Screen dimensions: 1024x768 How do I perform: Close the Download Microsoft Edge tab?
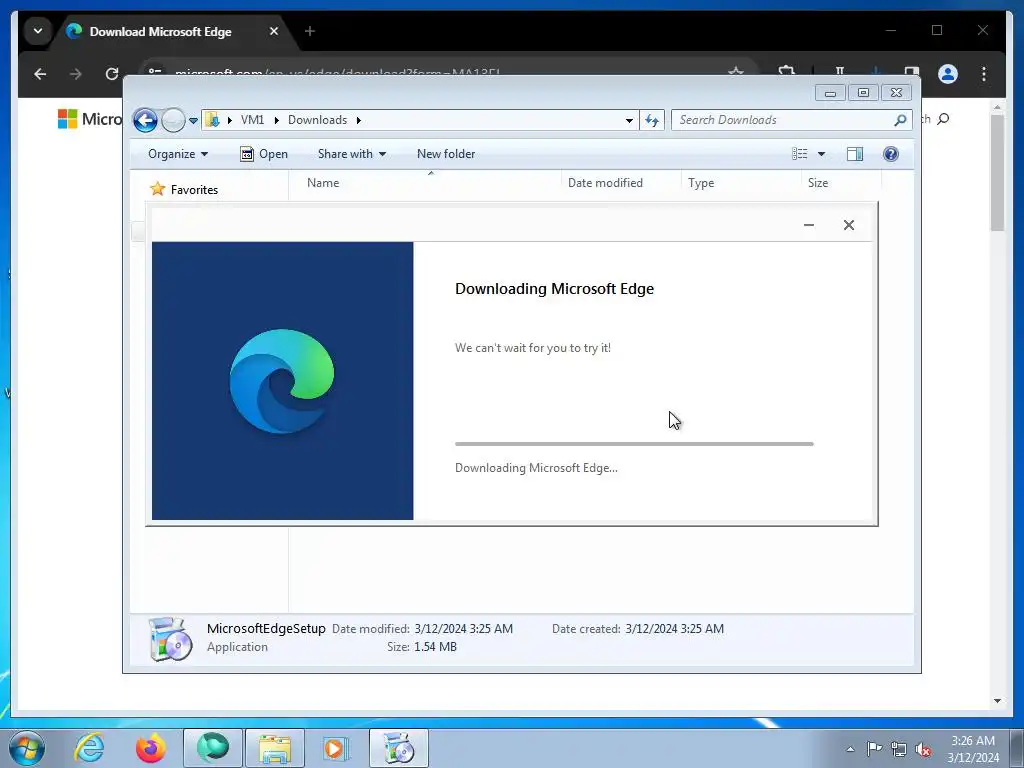pyautogui.click(x=274, y=31)
